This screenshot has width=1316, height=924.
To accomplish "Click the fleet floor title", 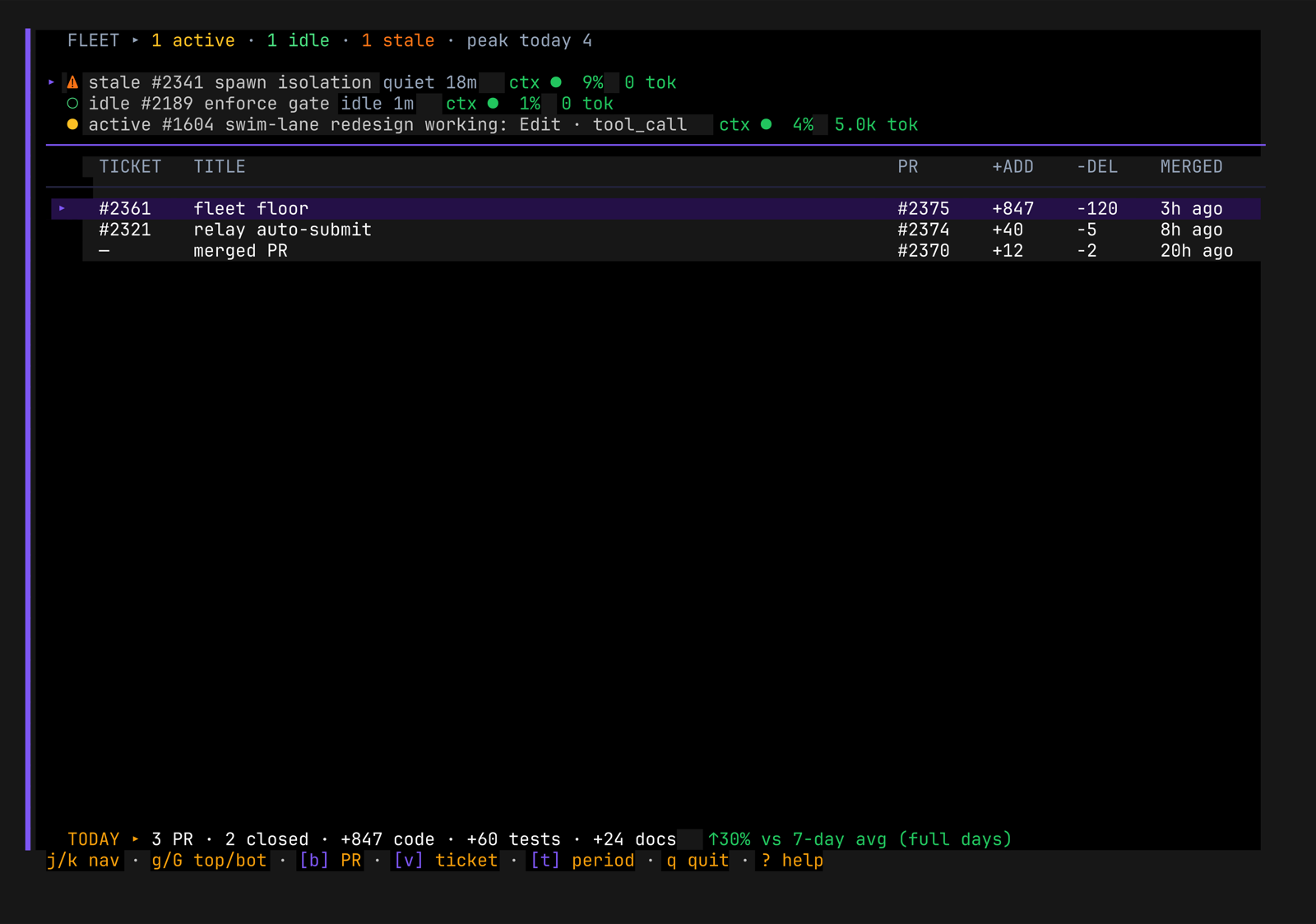I will pyautogui.click(x=251, y=209).
